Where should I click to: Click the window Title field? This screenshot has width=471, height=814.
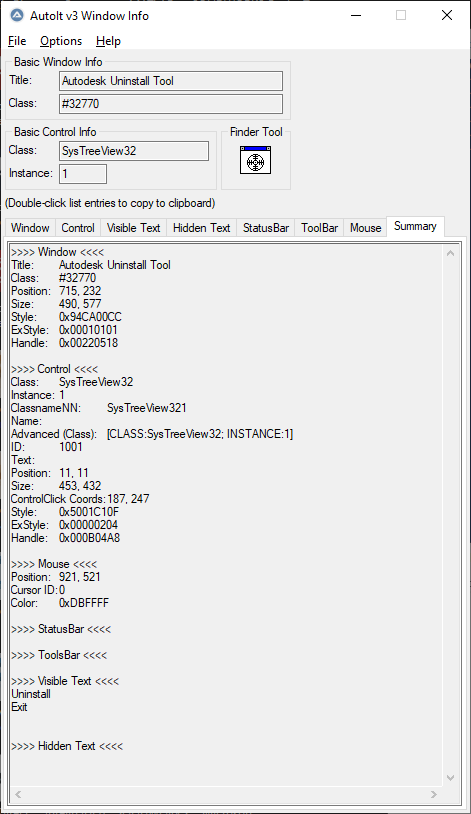(171, 81)
